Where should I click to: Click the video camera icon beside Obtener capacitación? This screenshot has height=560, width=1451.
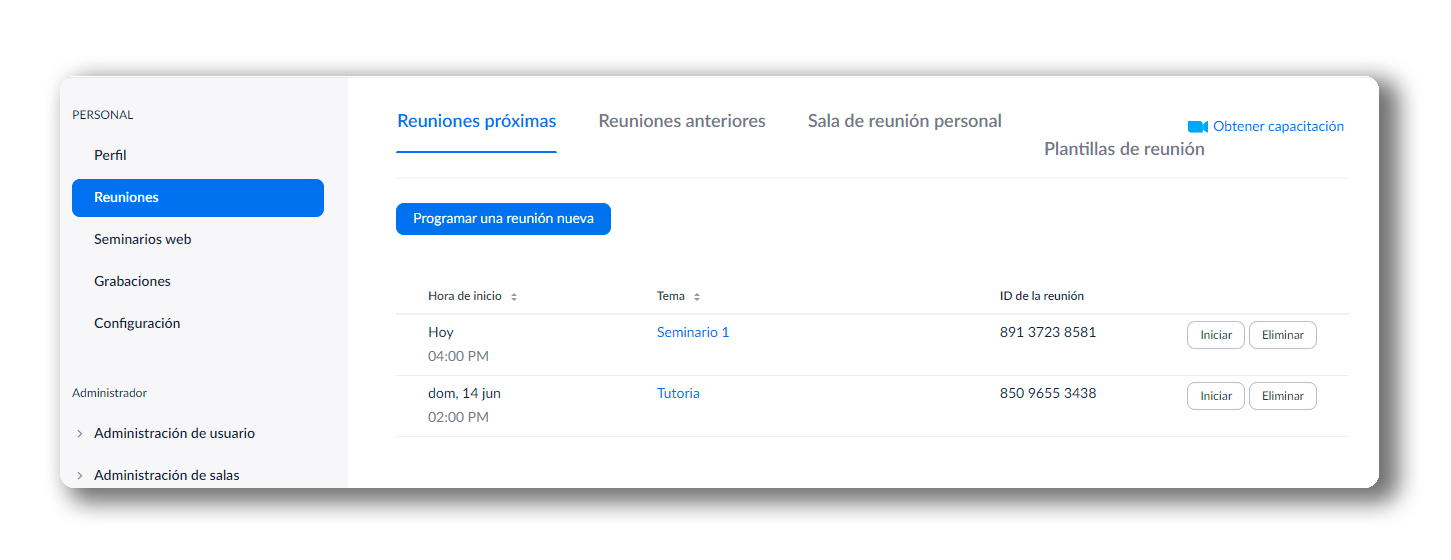(1198, 127)
